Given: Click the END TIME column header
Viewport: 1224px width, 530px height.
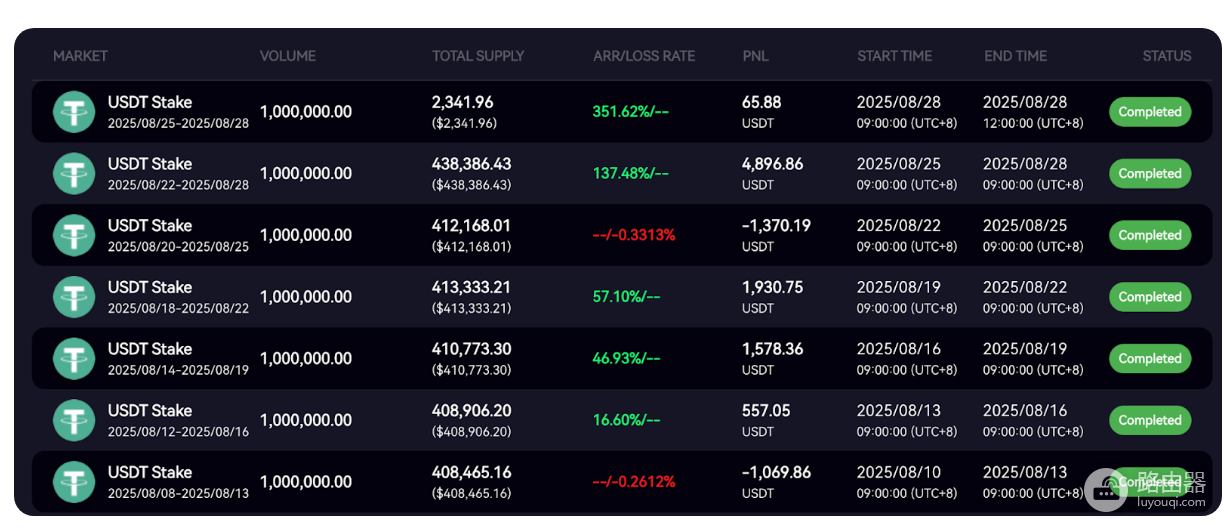Looking at the screenshot, I should tap(1016, 56).
